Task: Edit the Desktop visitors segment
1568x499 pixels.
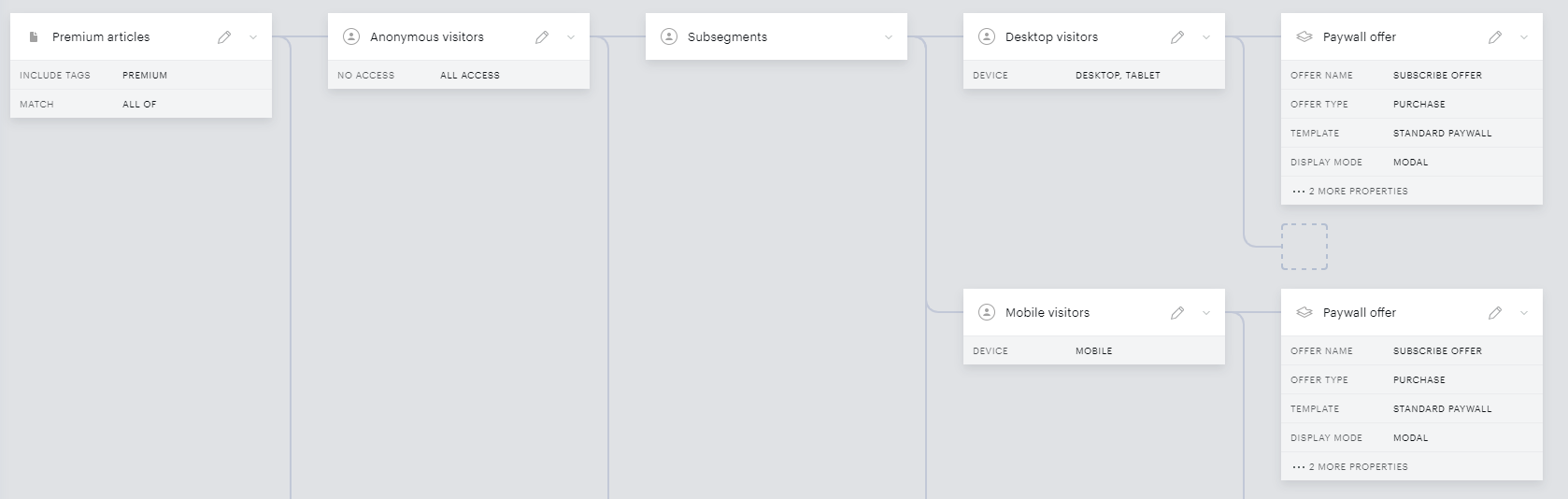Action: pyautogui.click(x=1177, y=37)
